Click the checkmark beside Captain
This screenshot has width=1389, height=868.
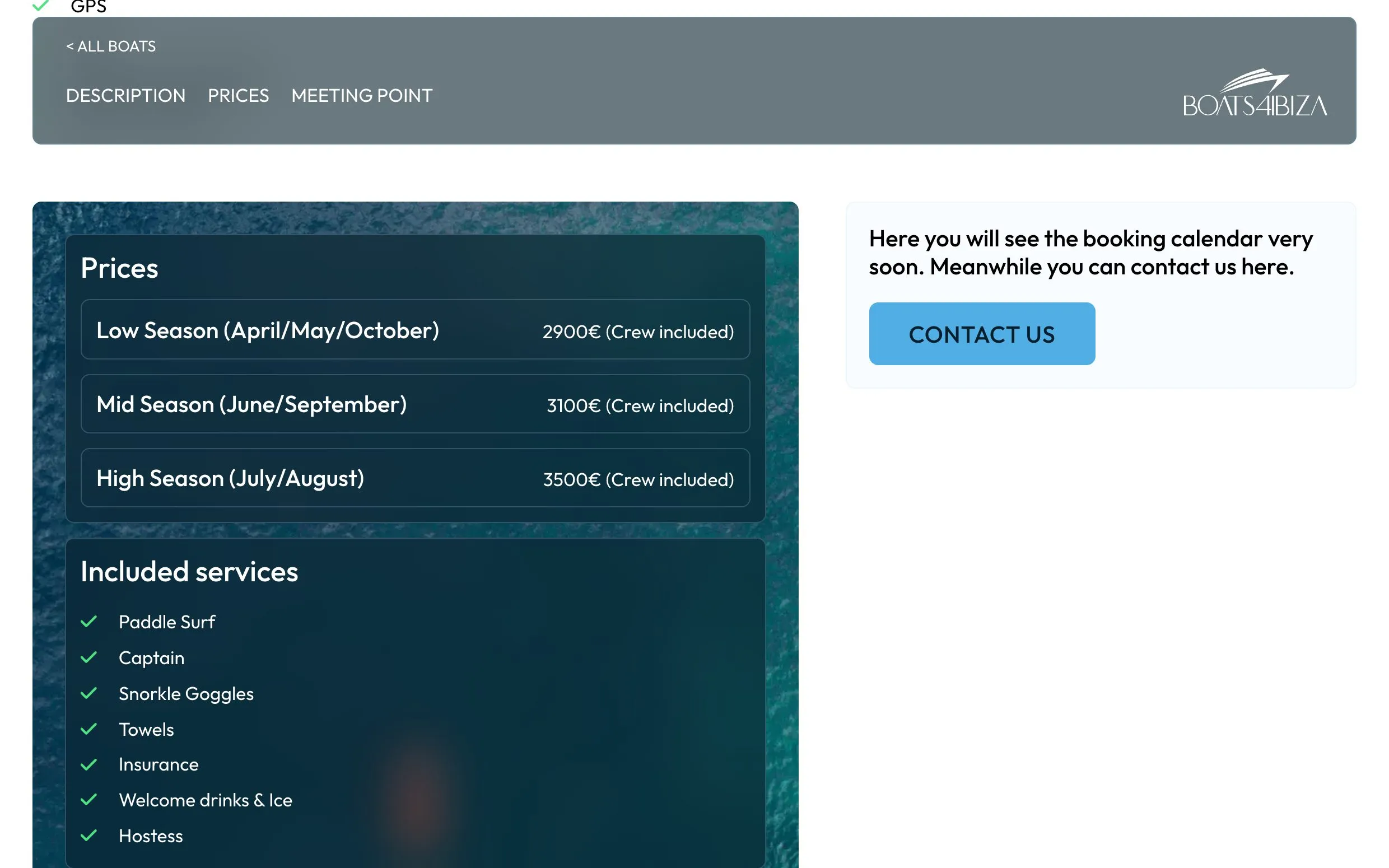coord(88,657)
